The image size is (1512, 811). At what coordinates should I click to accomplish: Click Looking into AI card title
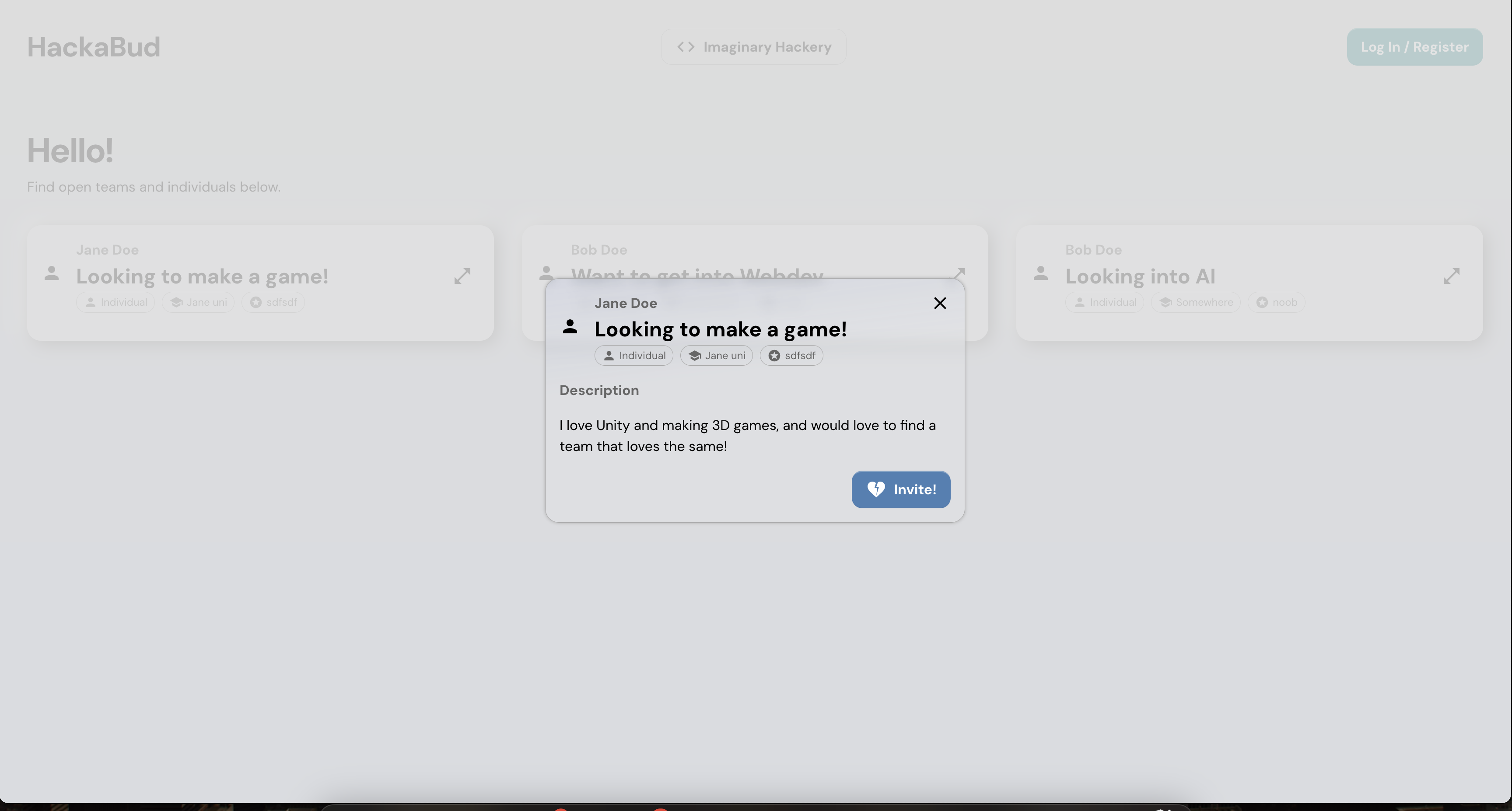point(1140,276)
